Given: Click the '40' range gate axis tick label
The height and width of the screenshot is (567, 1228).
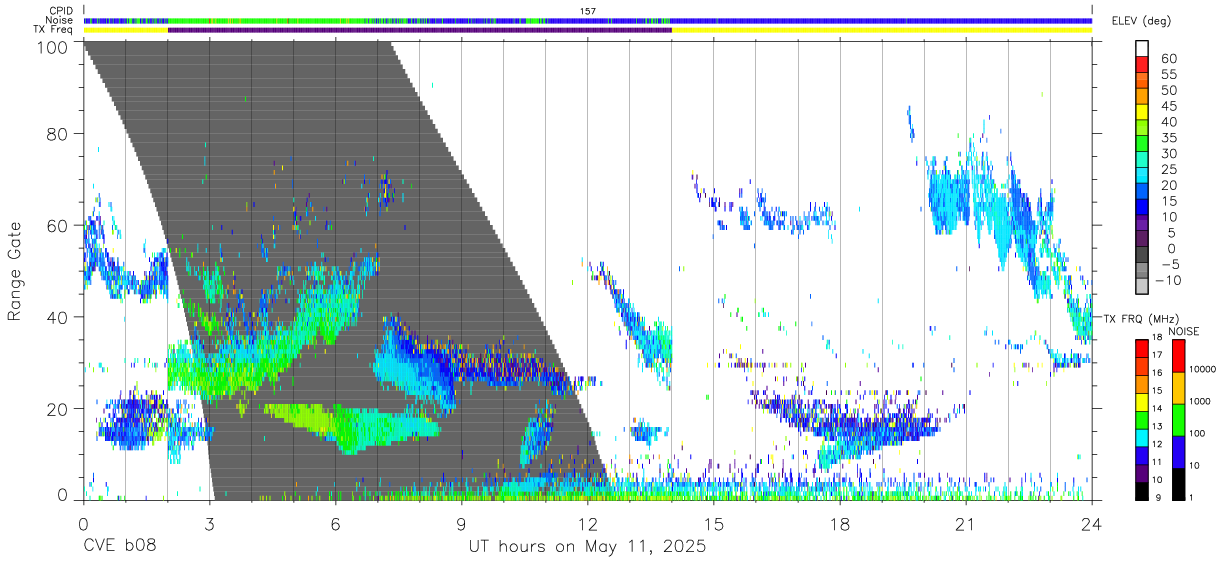Looking at the screenshot, I should 57,317.
